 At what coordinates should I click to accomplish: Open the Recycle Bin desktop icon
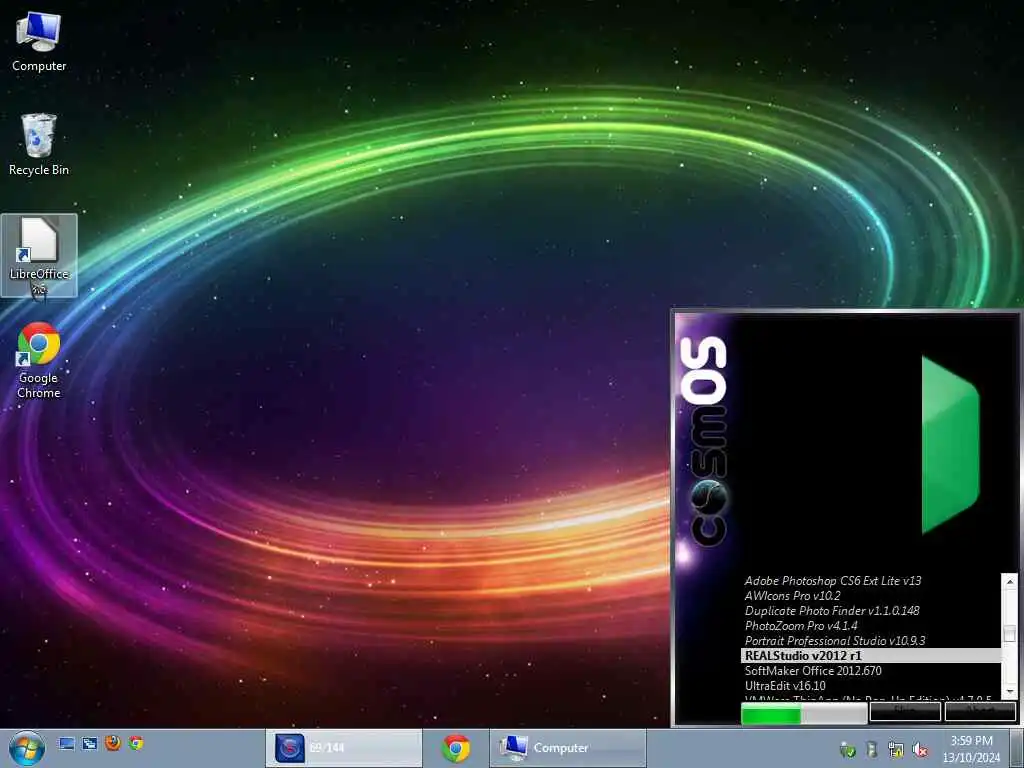[x=39, y=145]
